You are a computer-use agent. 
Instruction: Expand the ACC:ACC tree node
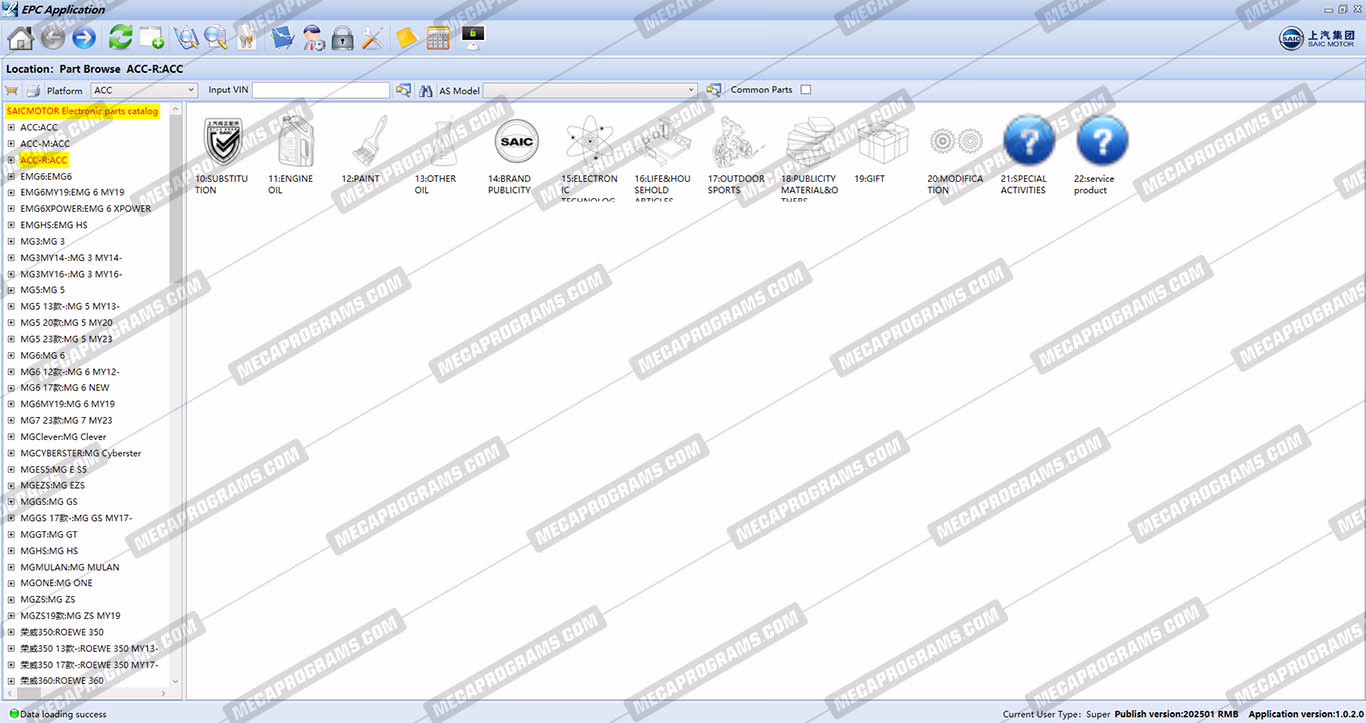click(x=11, y=127)
